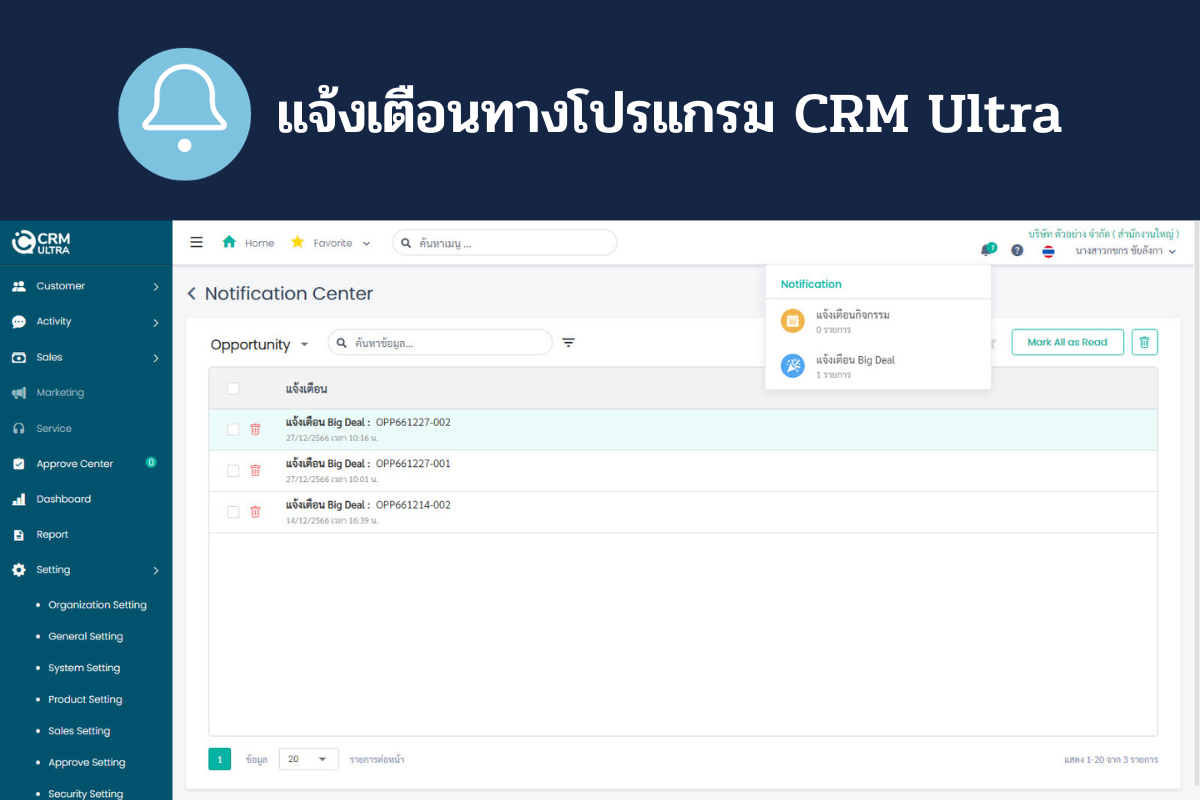The width and height of the screenshot is (1200, 800).
Task: Open แจ้งเตือนกิจกรรม notification entry
Action: [878, 321]
